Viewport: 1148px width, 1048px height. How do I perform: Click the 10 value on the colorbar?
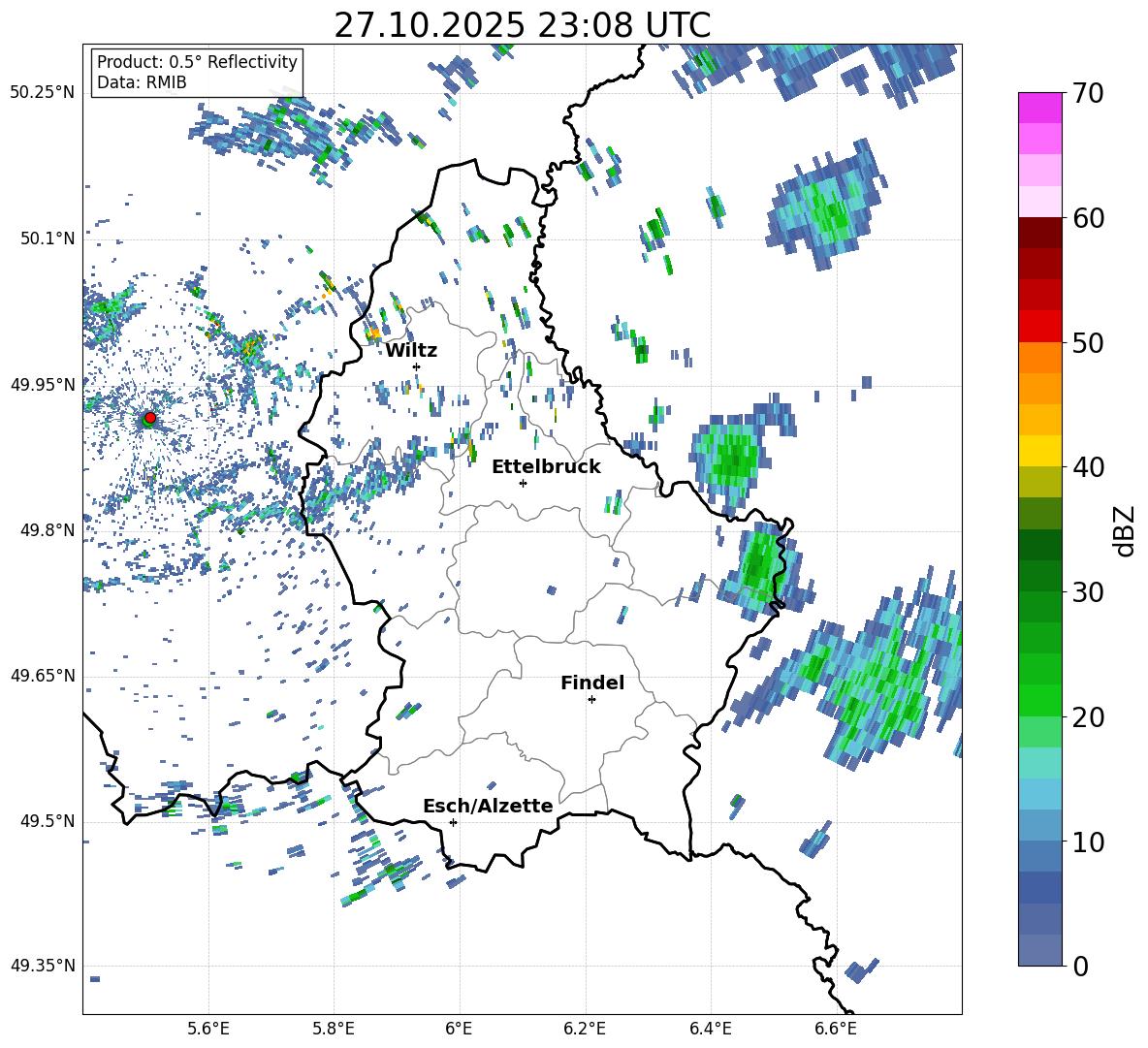coord(1087,842)
